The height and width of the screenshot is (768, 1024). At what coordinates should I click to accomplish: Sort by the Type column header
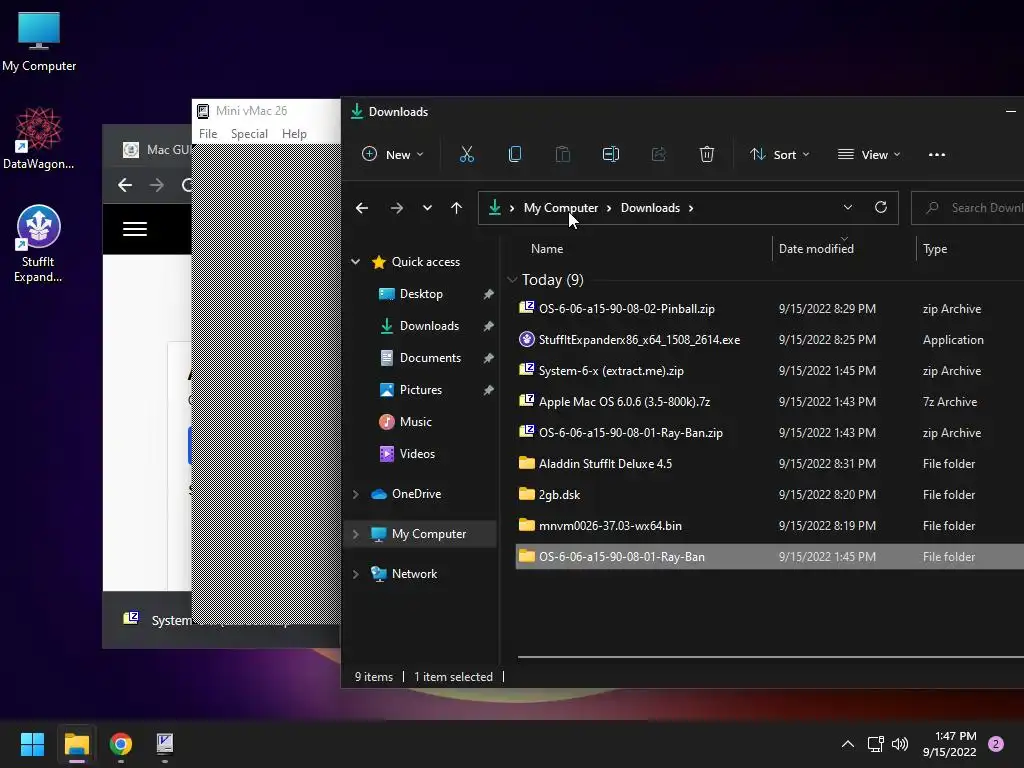pyautogui.click(x=935, y=249)
